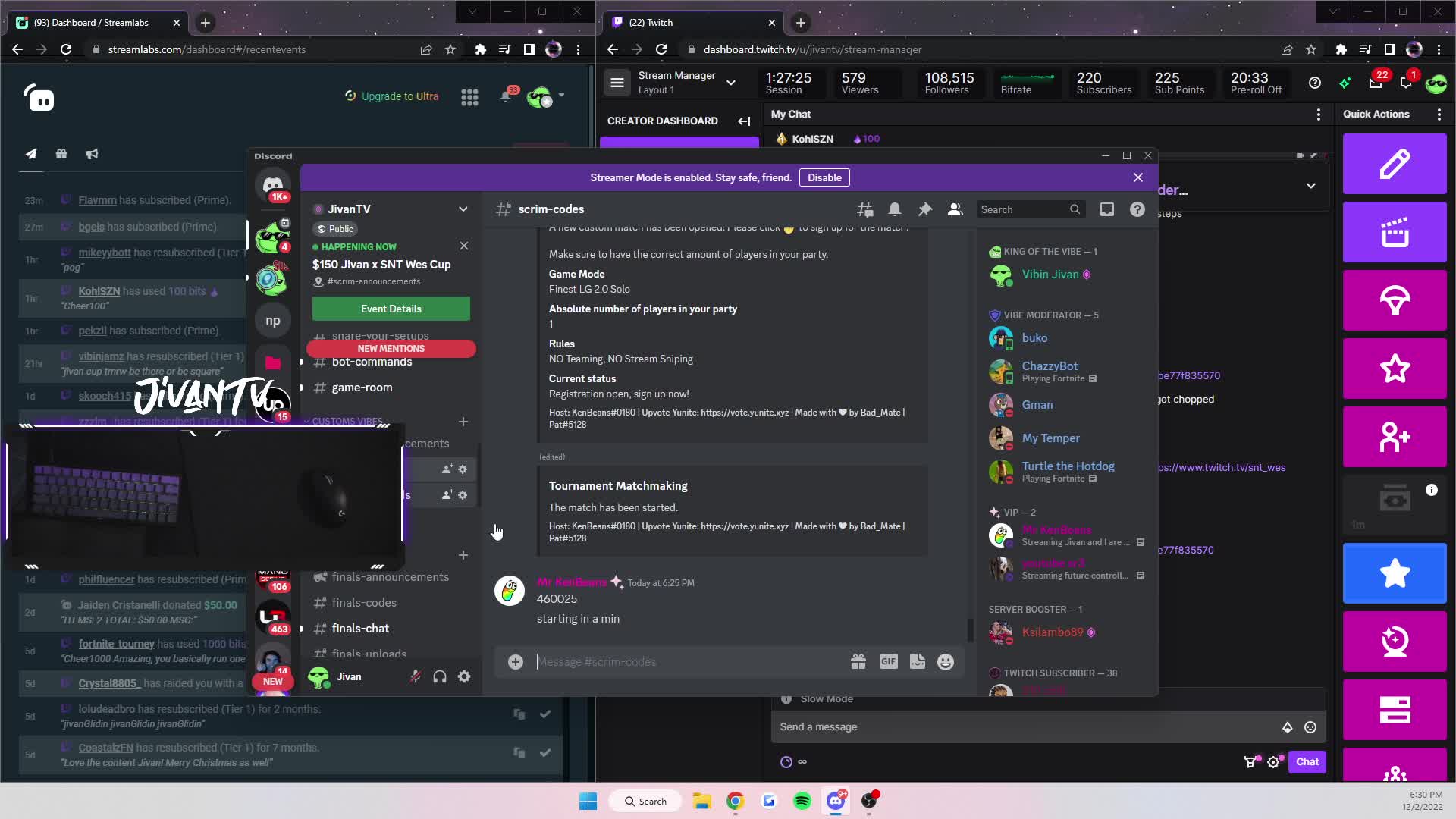Expand Stream Manager Layout 1 dropdown
Screen dimensions: 1456x819
pyautogui.click(x=731, y=83)
